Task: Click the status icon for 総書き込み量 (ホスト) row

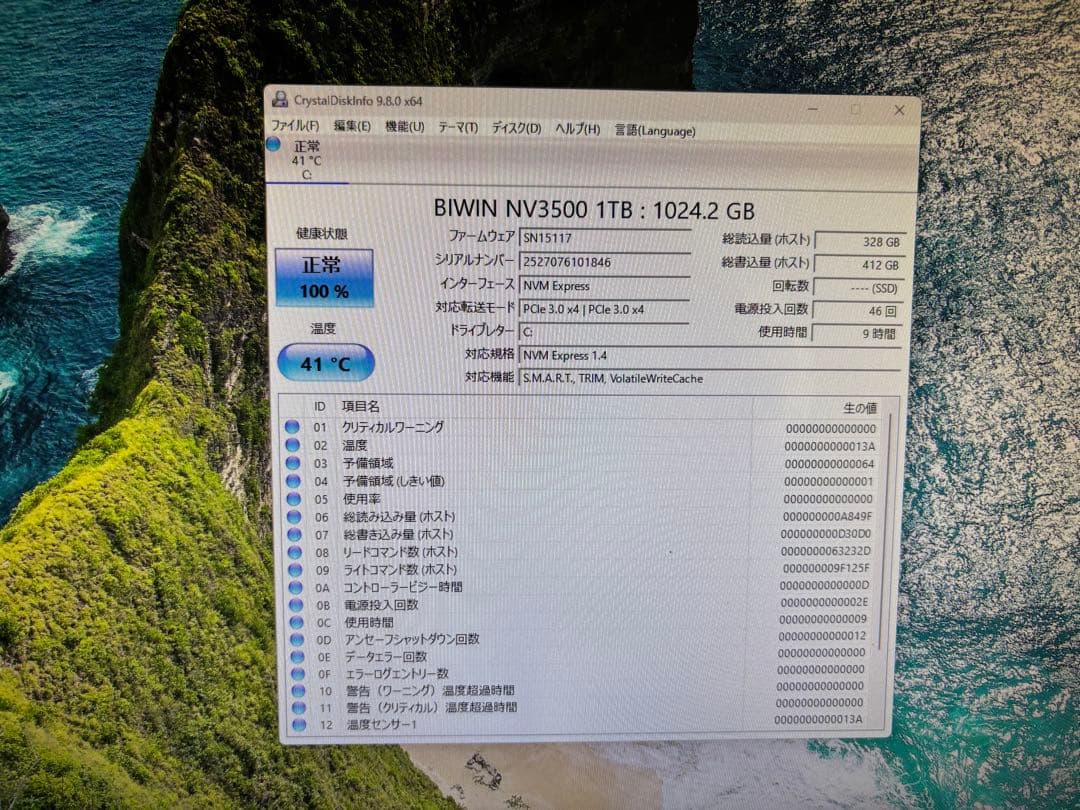Action: [x=295, y=534]
